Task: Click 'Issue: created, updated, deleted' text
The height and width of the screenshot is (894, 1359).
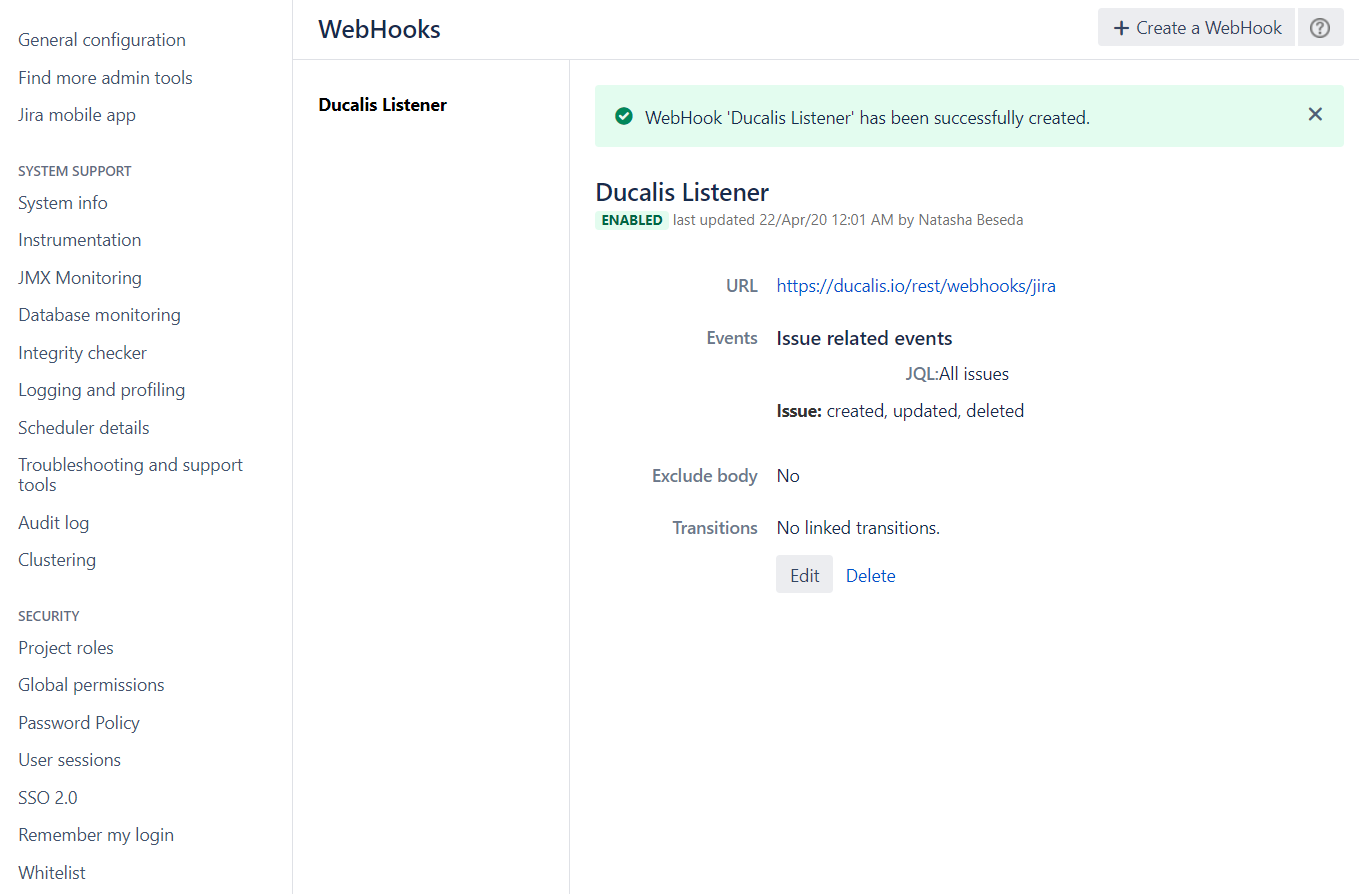Action: tap(900, 411)
